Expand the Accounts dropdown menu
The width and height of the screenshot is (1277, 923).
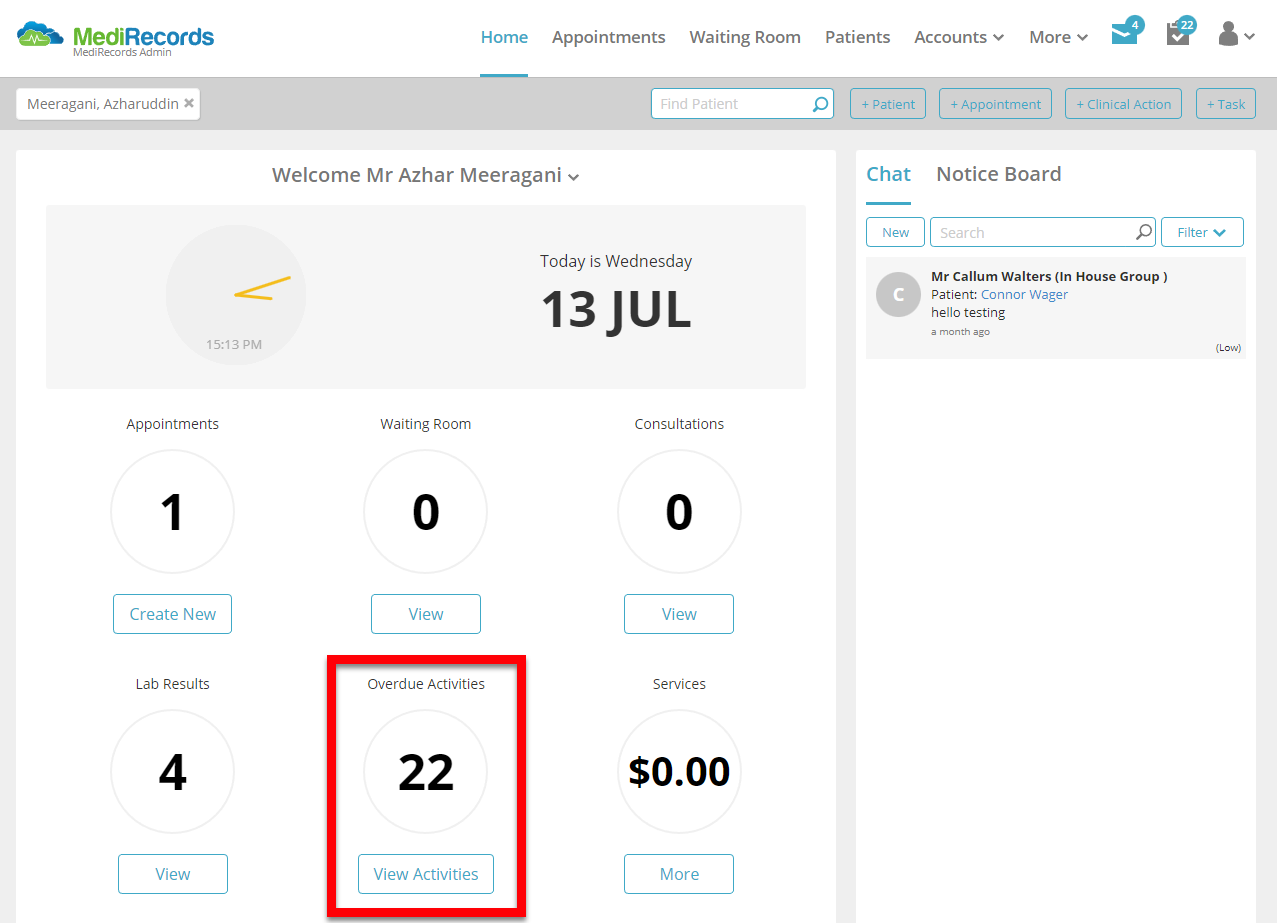(959, 37)
